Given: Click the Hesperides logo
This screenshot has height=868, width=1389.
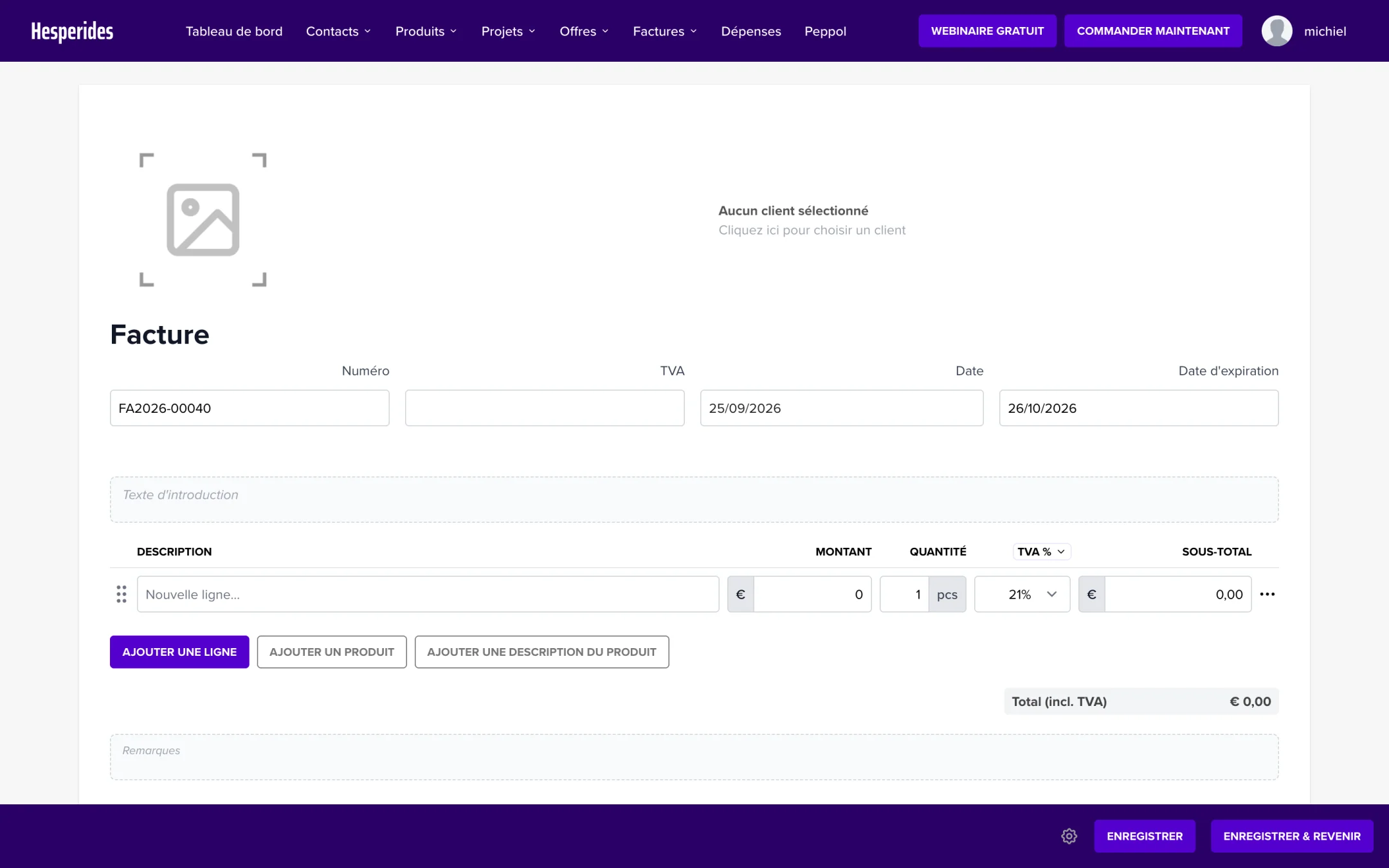Looking at the screenshot, I should click(x=72, y=31).
